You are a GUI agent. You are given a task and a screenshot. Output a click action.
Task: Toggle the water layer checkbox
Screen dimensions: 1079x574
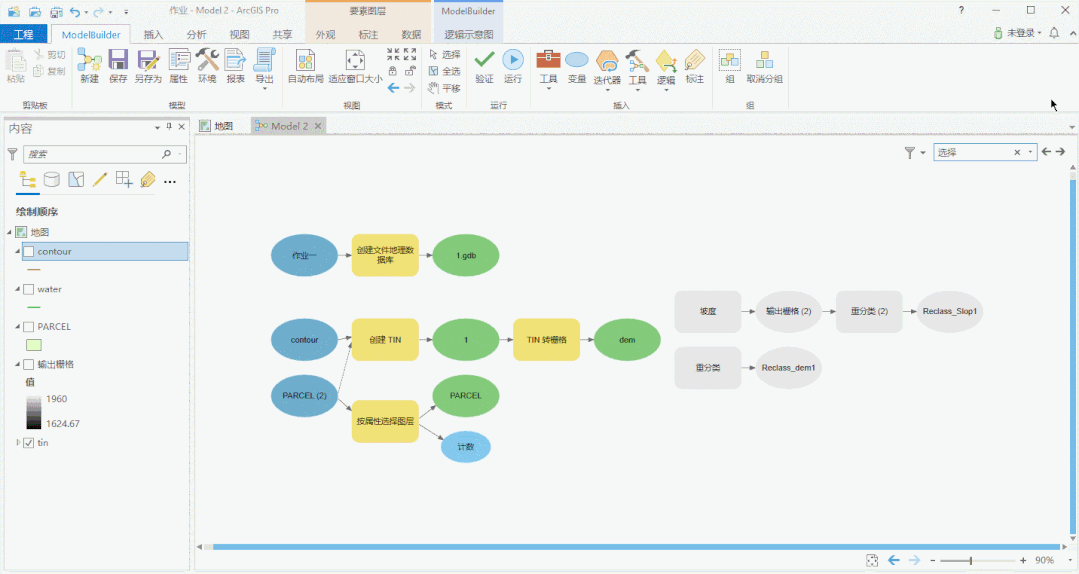(29, 289)
